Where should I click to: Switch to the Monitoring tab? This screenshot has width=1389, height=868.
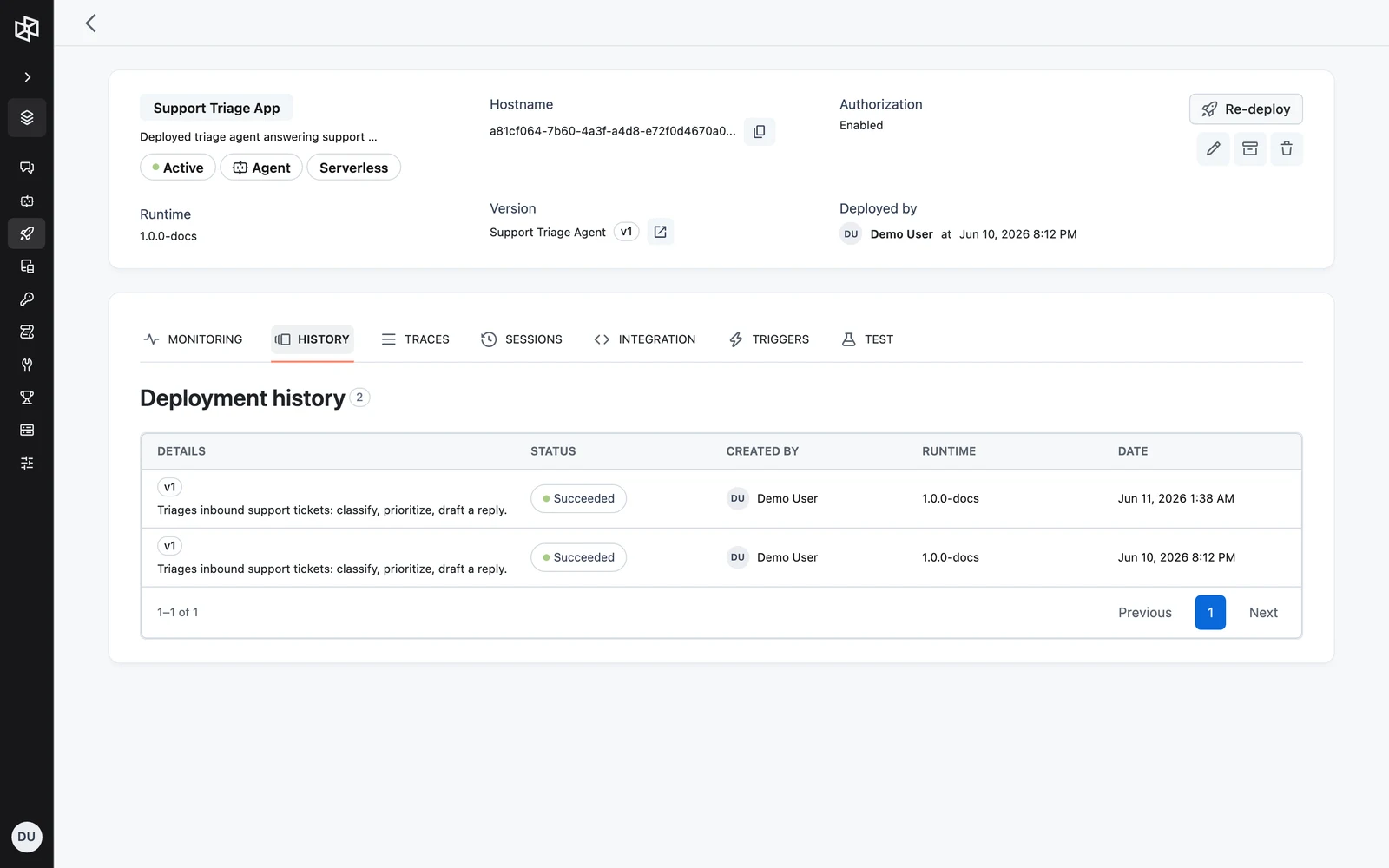193,339
